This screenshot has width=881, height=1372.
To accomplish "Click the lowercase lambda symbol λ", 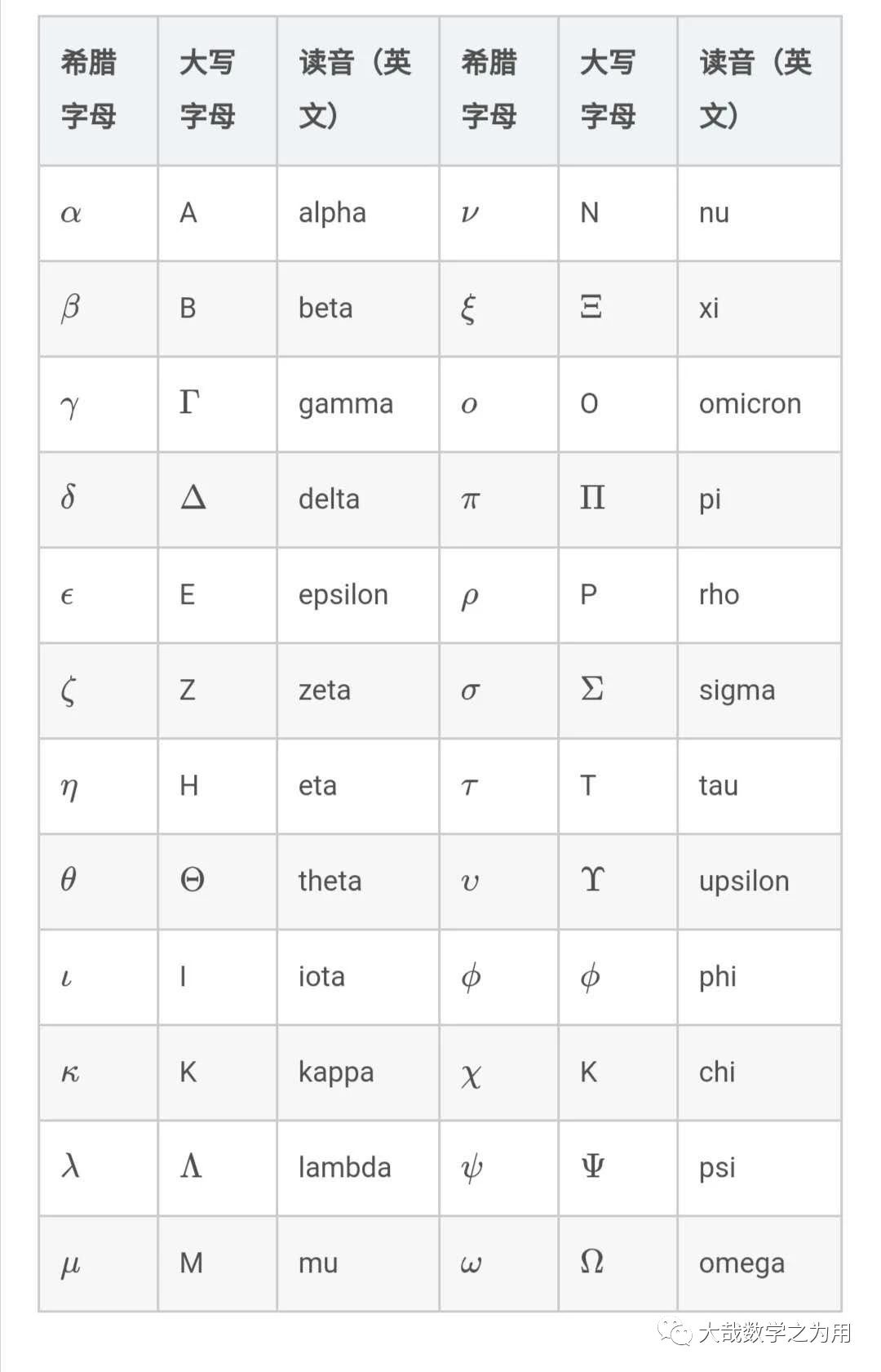I will tap(71, 1166).
